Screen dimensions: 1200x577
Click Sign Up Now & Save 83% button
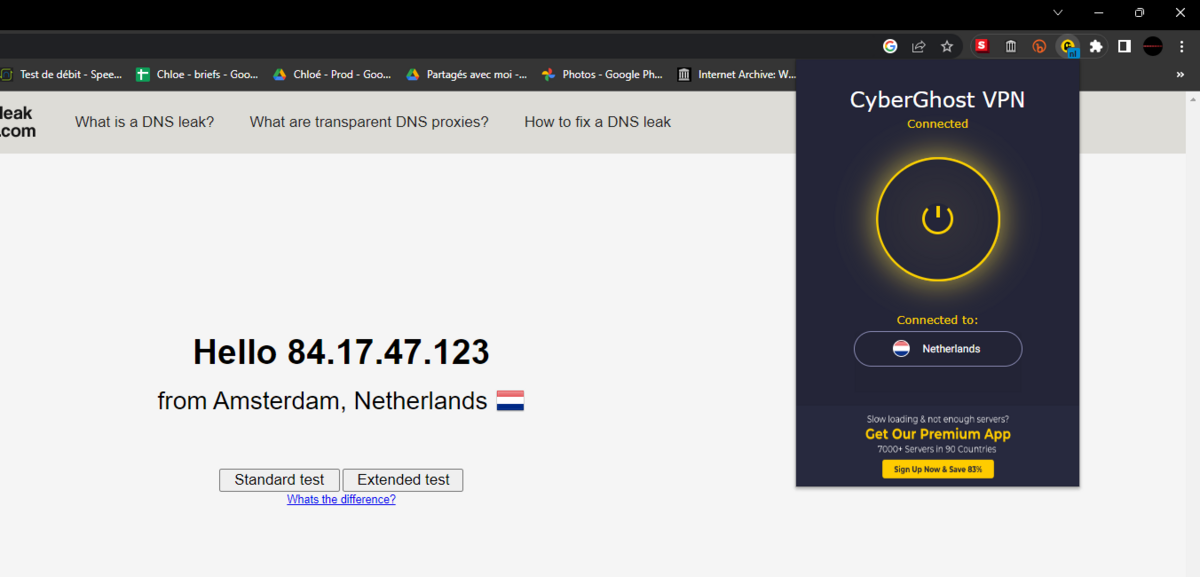pyautogui.click(x=938, y=469)
